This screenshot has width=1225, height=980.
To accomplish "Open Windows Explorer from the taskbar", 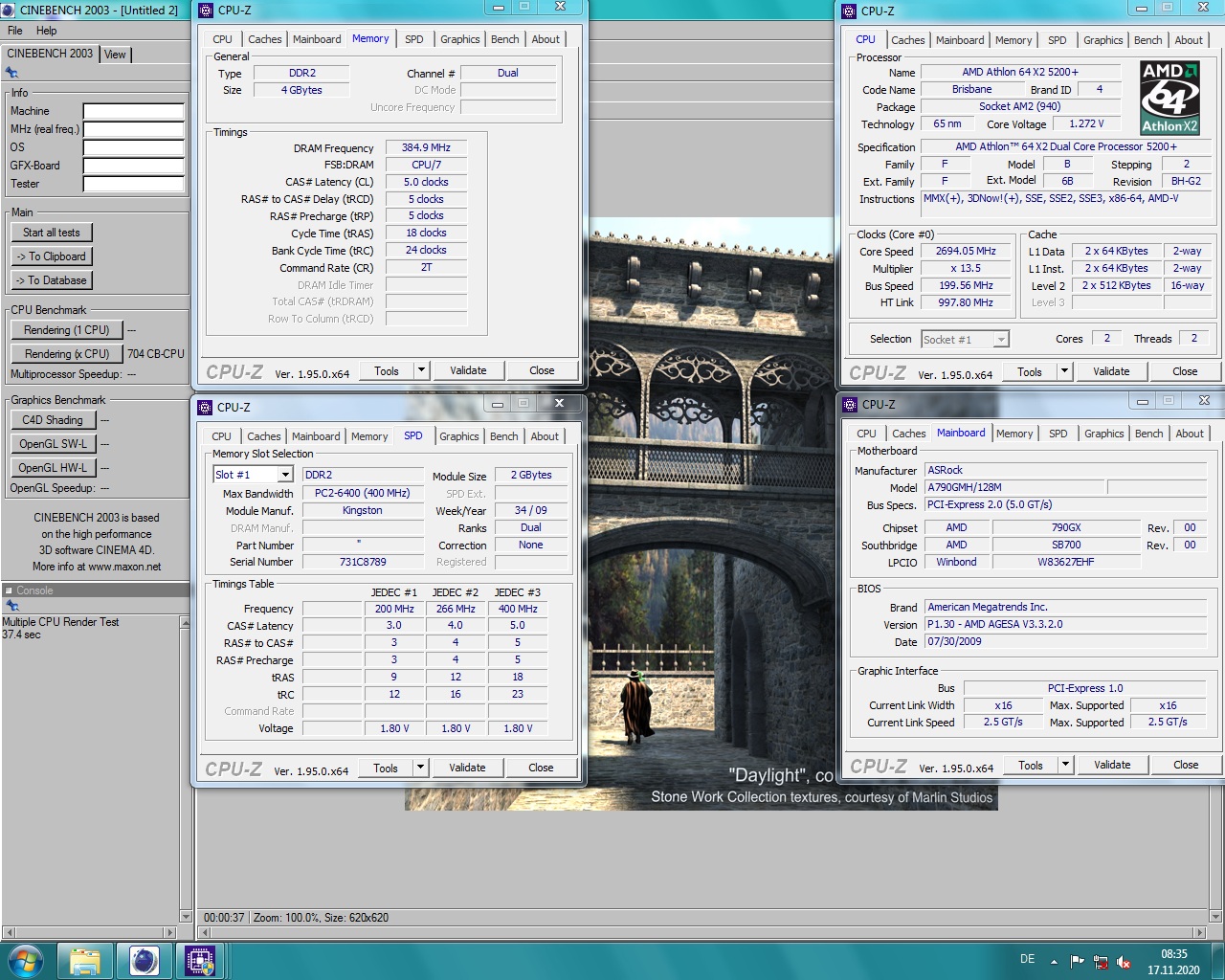I will coord(85,961).
